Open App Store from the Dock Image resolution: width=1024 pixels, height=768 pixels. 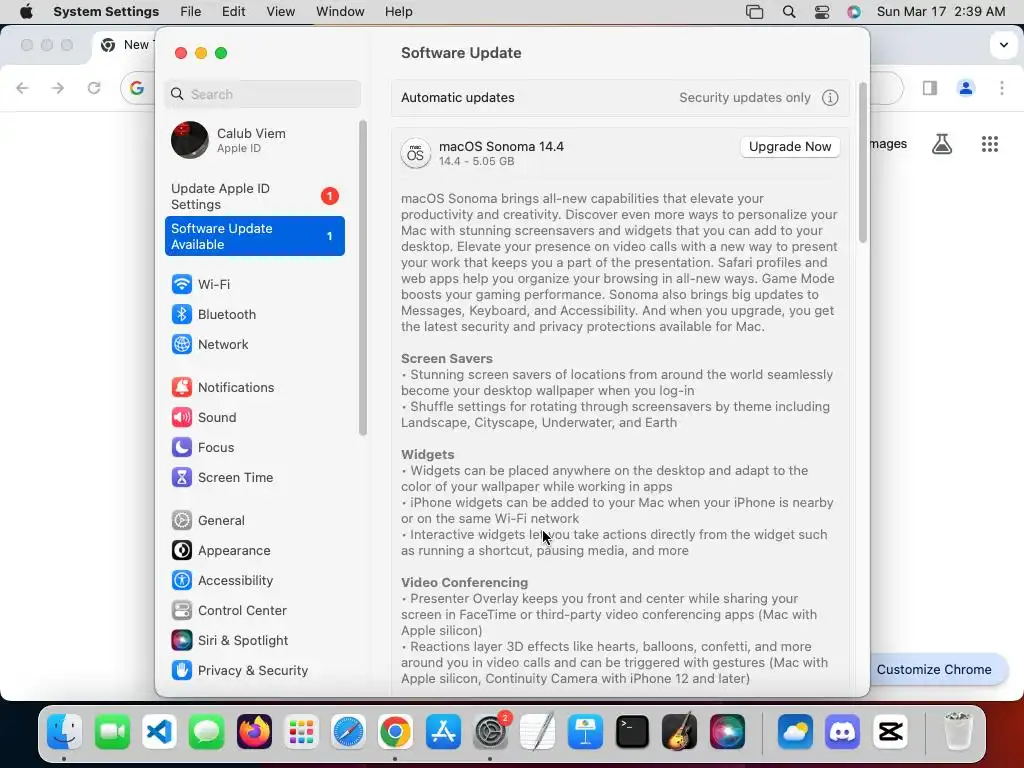pyautogui.click(x=443, y=731)
